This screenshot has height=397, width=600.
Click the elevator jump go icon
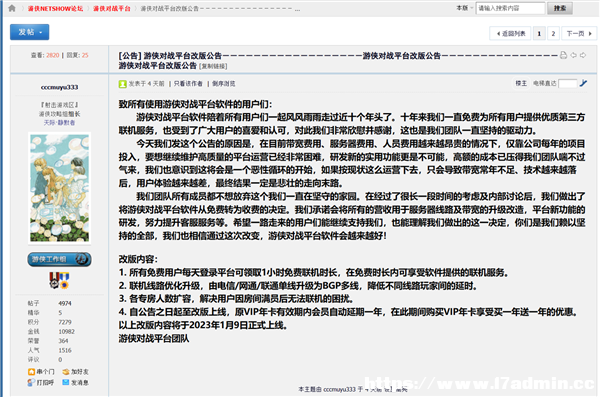583,83
